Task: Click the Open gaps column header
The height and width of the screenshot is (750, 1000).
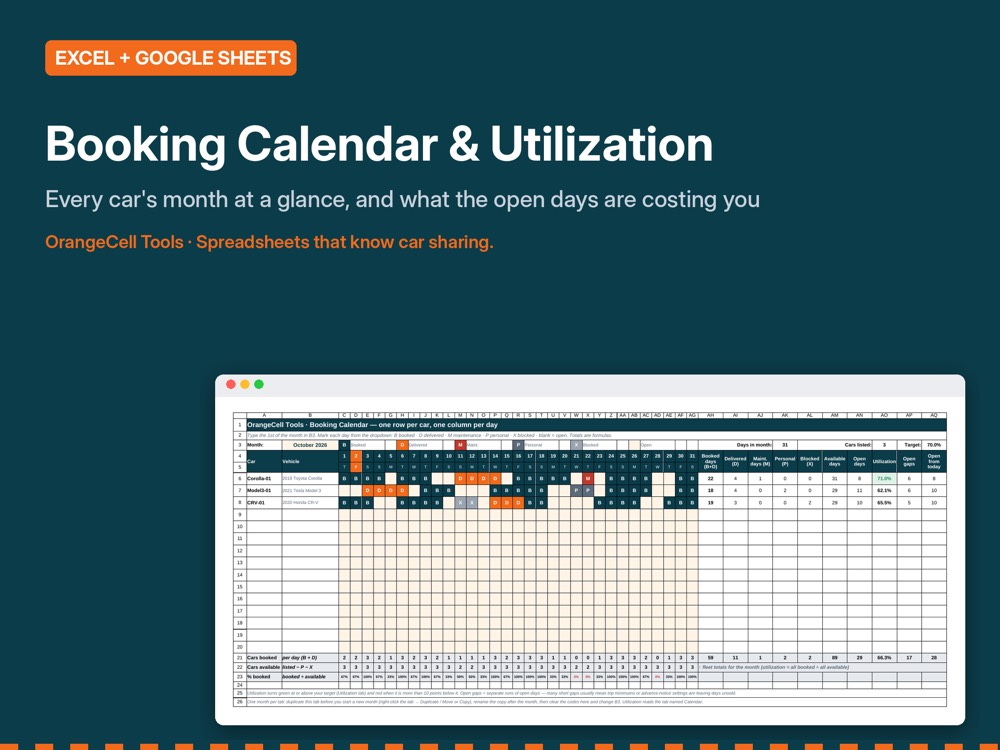Action: 909,461
